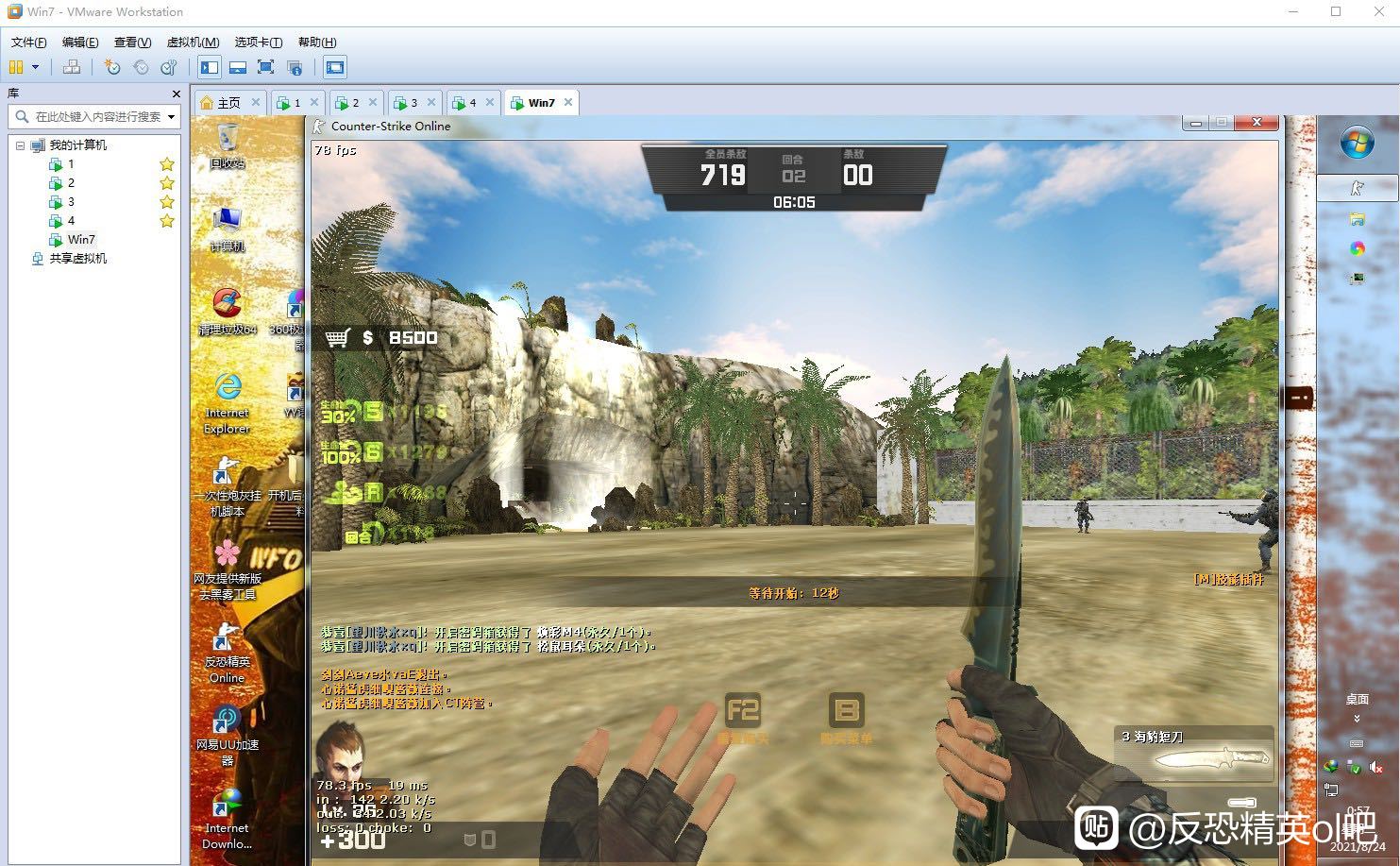Open the 一次性炮灰挂机脚本 desktop shortcut
The height and width of the screenshot is (866, 1400).
click(227, 487)
